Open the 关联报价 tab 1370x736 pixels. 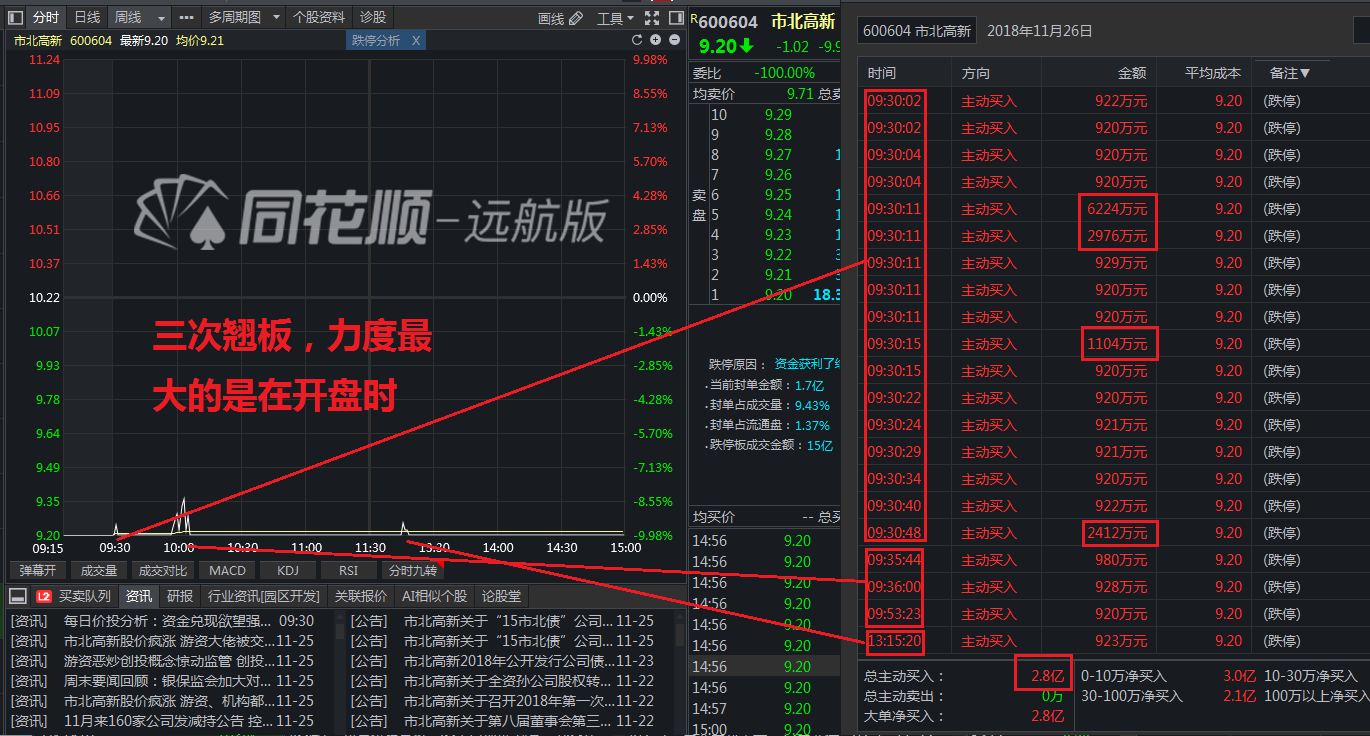(x=361, y=597)
